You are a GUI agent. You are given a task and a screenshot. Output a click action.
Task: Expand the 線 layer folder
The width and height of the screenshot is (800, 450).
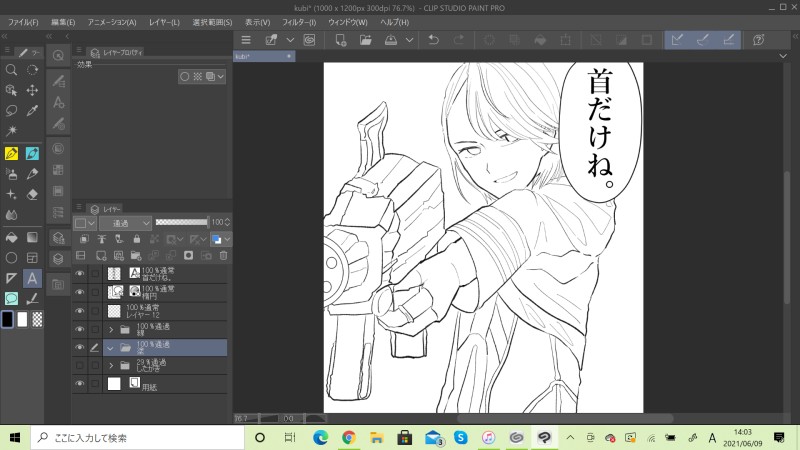(x=110, y=329)
